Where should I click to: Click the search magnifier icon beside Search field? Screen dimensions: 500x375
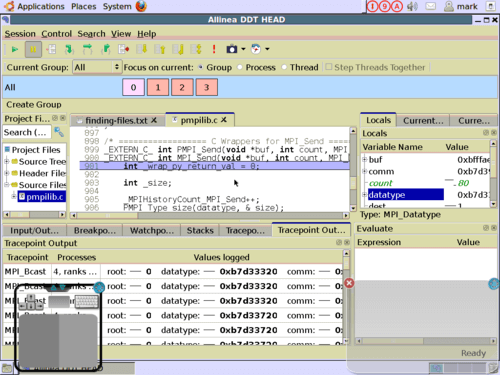[x=59, y=132]
